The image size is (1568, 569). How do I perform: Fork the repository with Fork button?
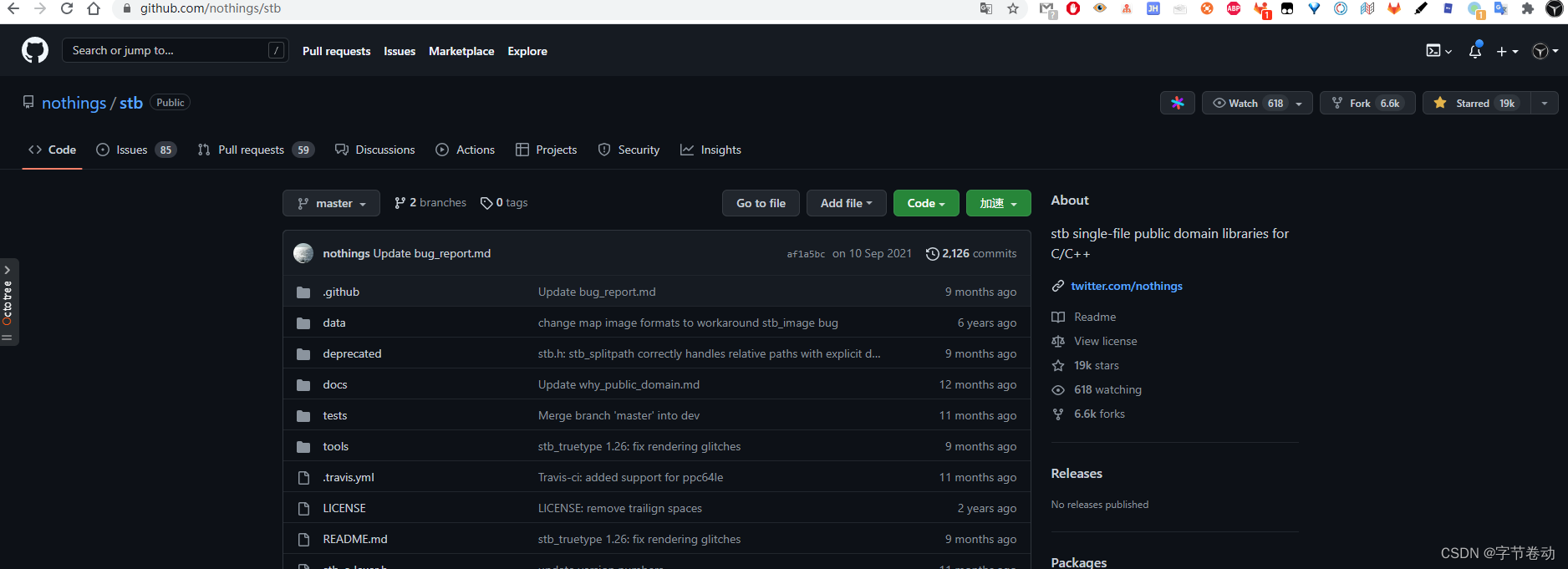pos(1367,103)
